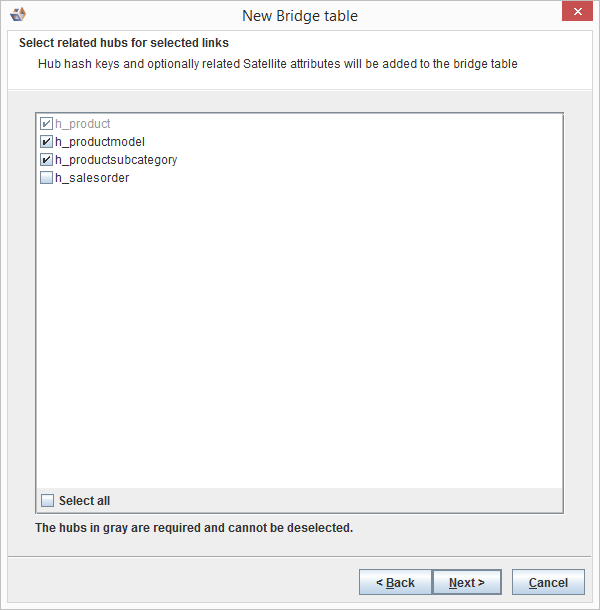Tick the Select all checkbox
The width and height of the screenshot is (600, 610).
click(x=47, y=500)
